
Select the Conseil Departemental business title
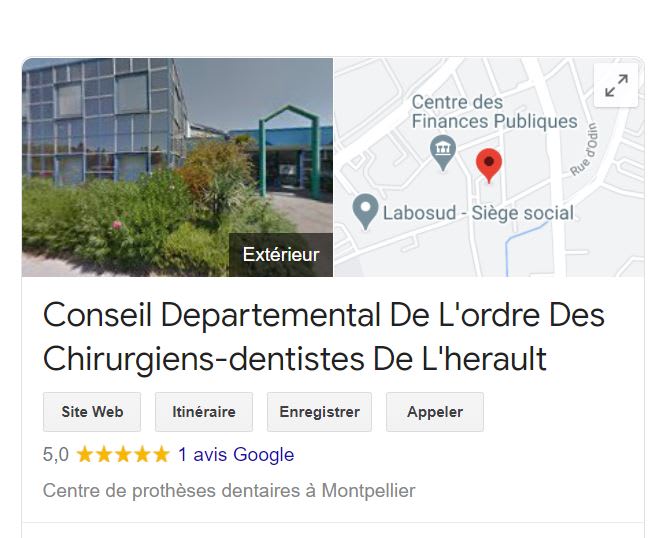[323, 337]
